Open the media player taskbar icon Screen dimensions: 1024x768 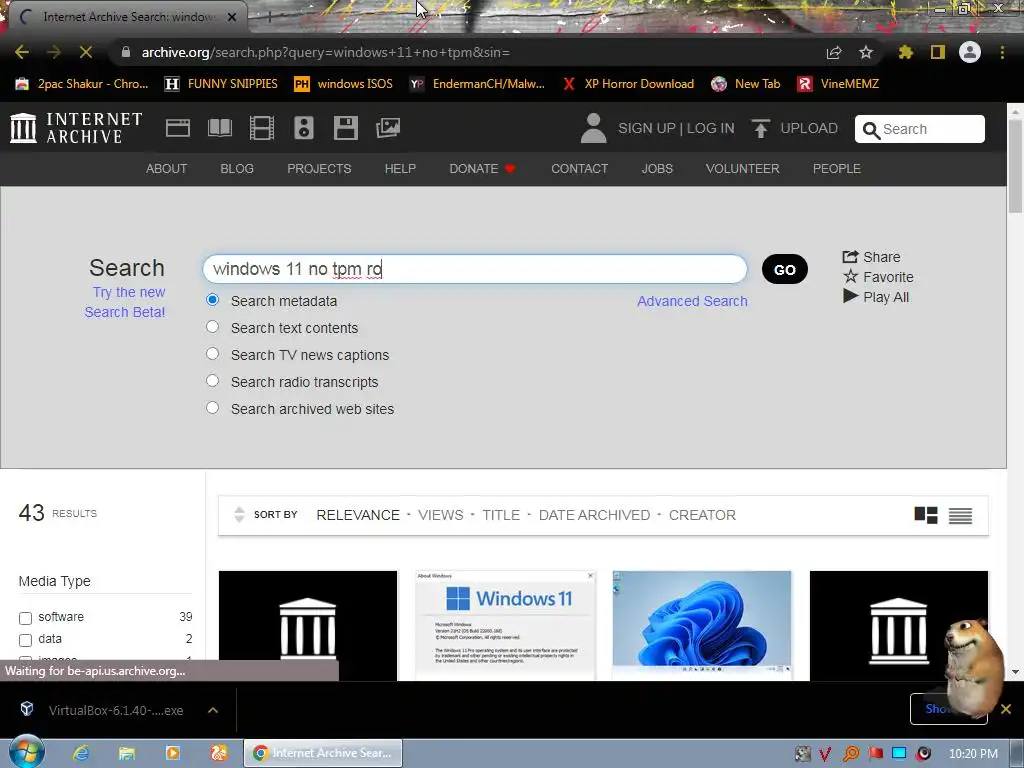pyautogui.click(x=173, y=753)
